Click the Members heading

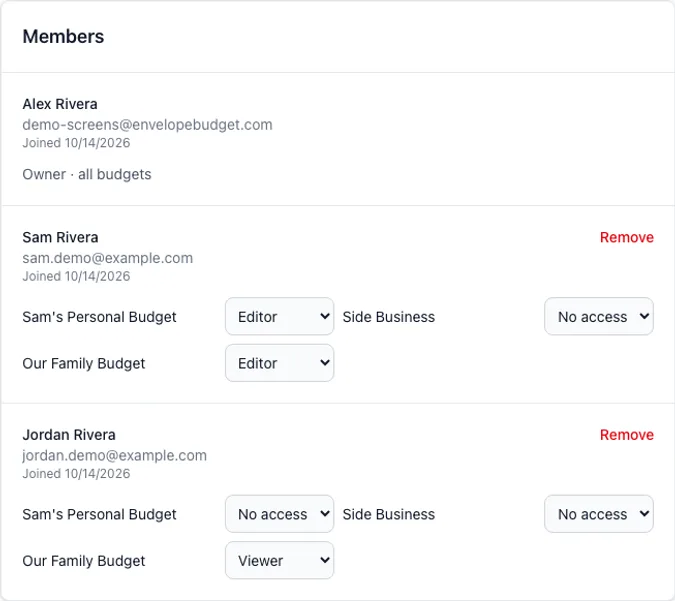point(63,37)
